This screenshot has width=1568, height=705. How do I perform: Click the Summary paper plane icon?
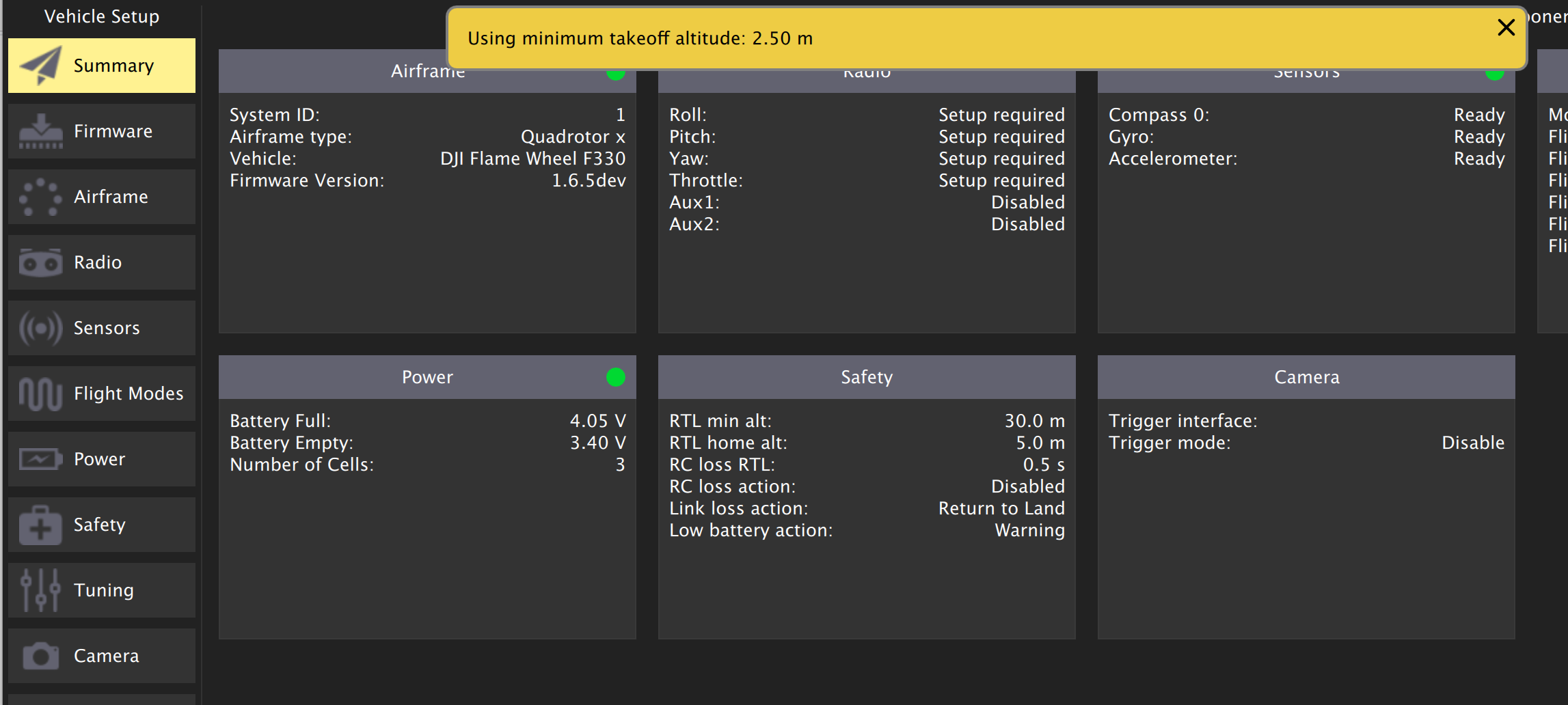[41, 66]
